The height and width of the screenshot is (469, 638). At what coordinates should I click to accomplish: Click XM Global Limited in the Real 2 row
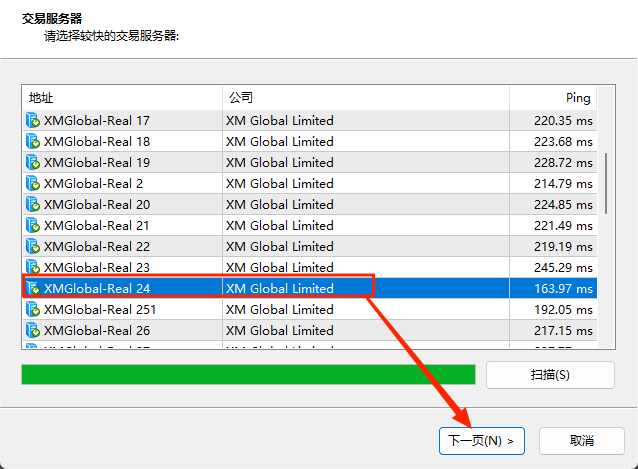(x=280, y=183)
